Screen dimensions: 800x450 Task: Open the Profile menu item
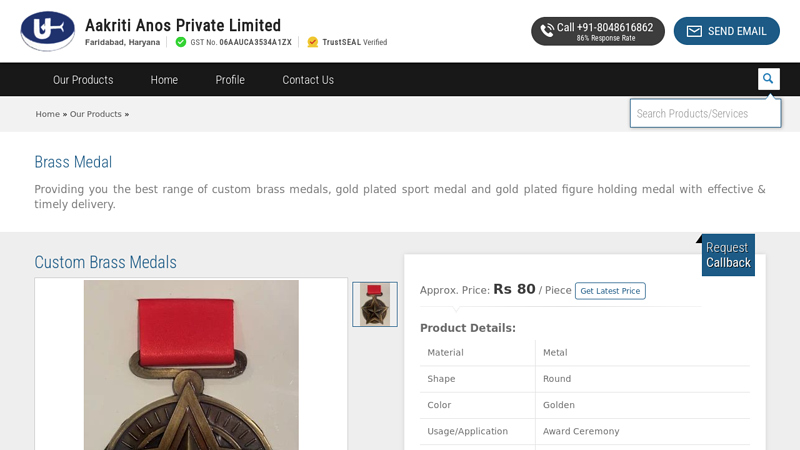pos(230,80)
